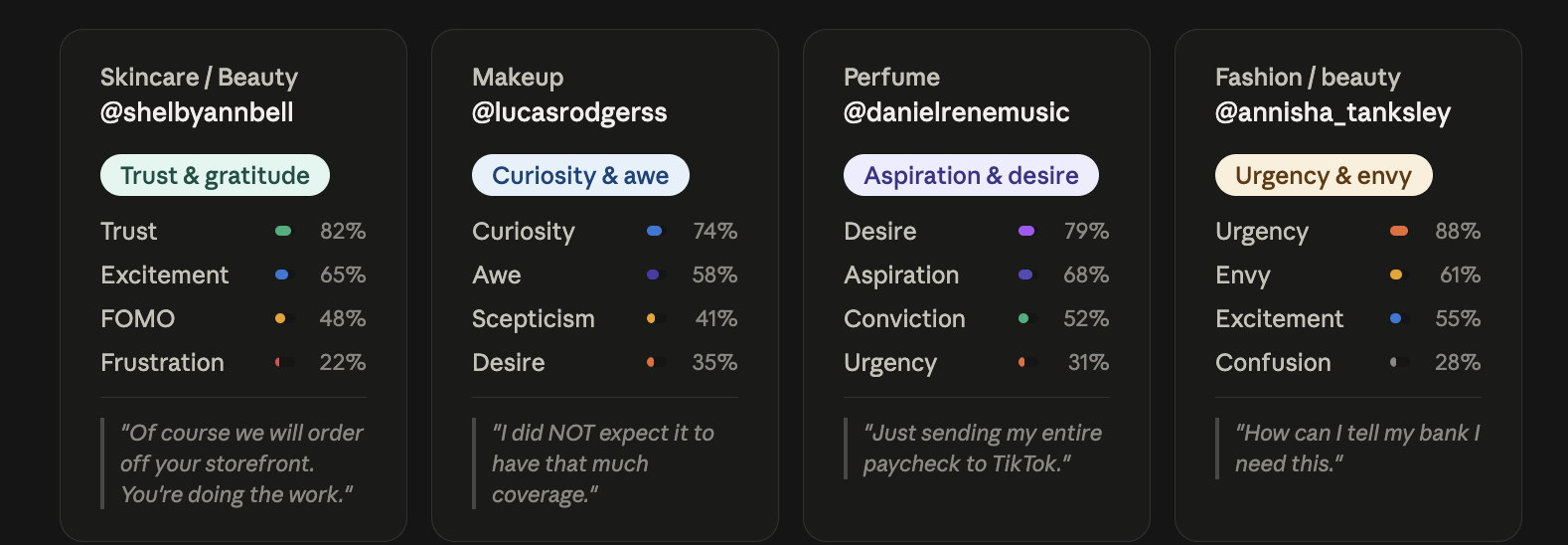Select the Curiosity & awe tag
Image resolution: width=1568 pixels, height=545 pixels.
tap(580, 175)
